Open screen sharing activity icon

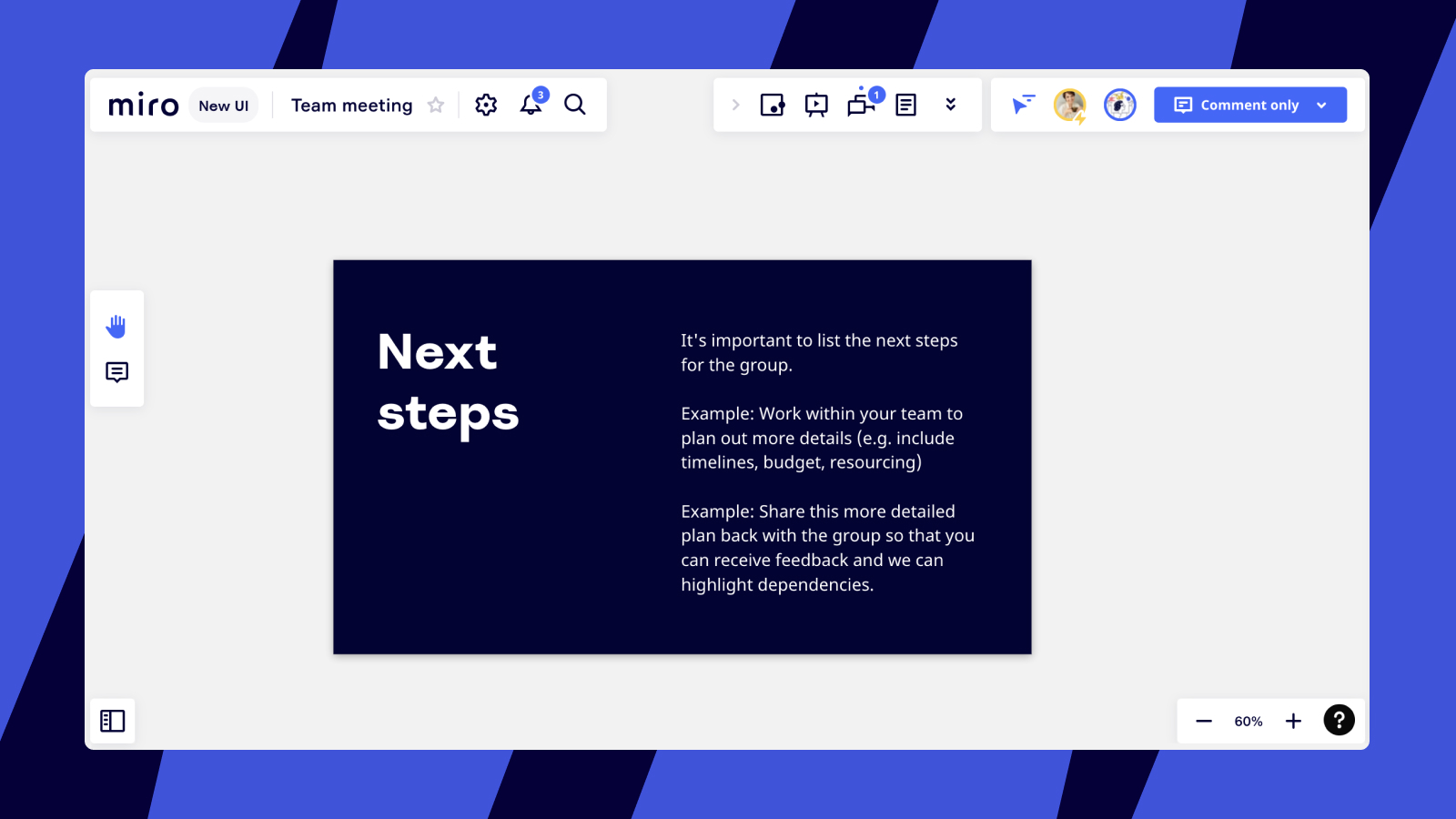860,106
